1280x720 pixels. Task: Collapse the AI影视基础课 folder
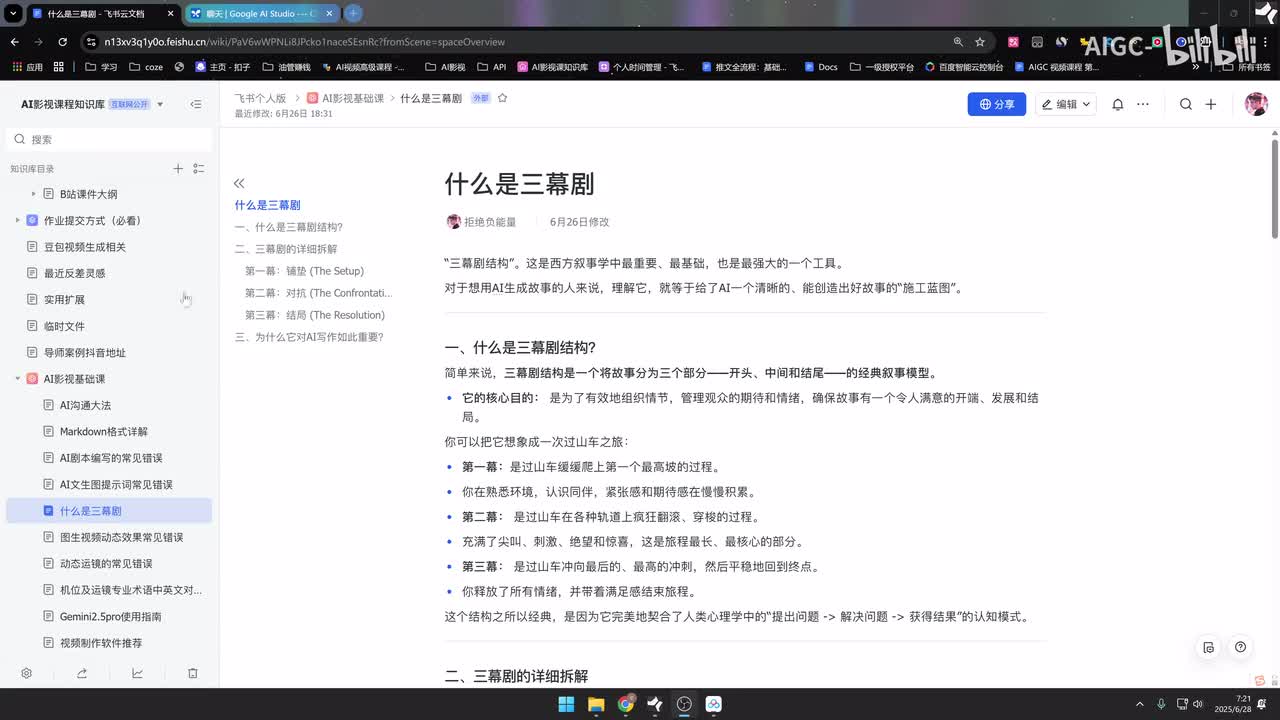tap(17, 379)
